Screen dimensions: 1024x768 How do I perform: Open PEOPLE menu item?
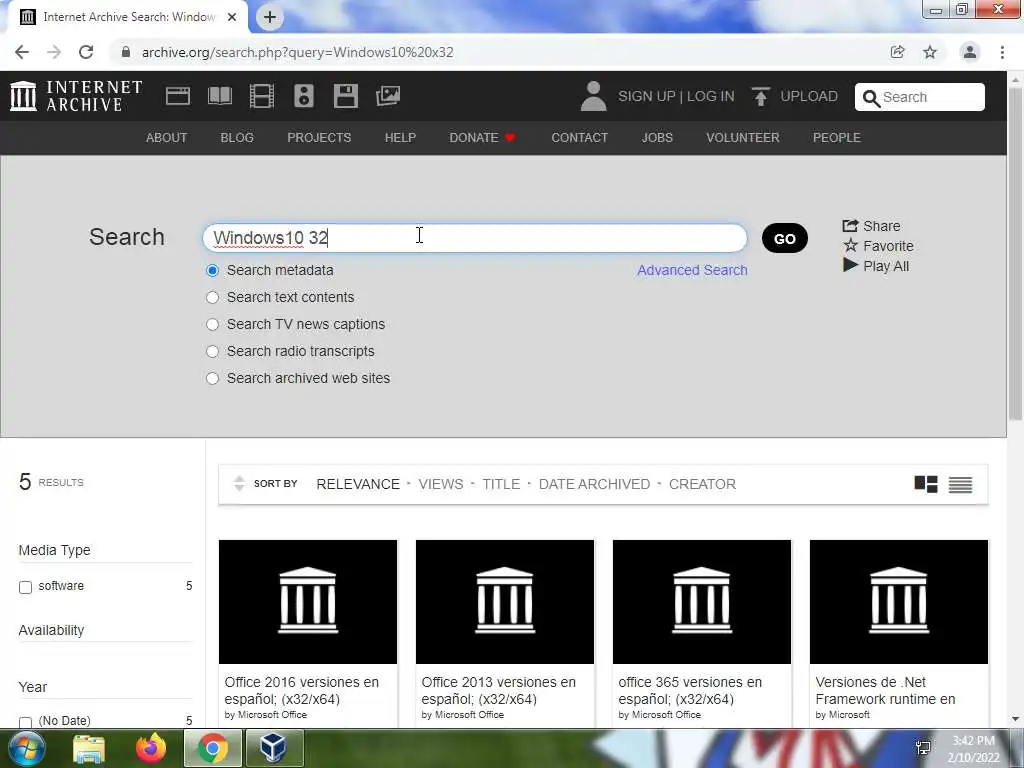[x=837, y=138]
